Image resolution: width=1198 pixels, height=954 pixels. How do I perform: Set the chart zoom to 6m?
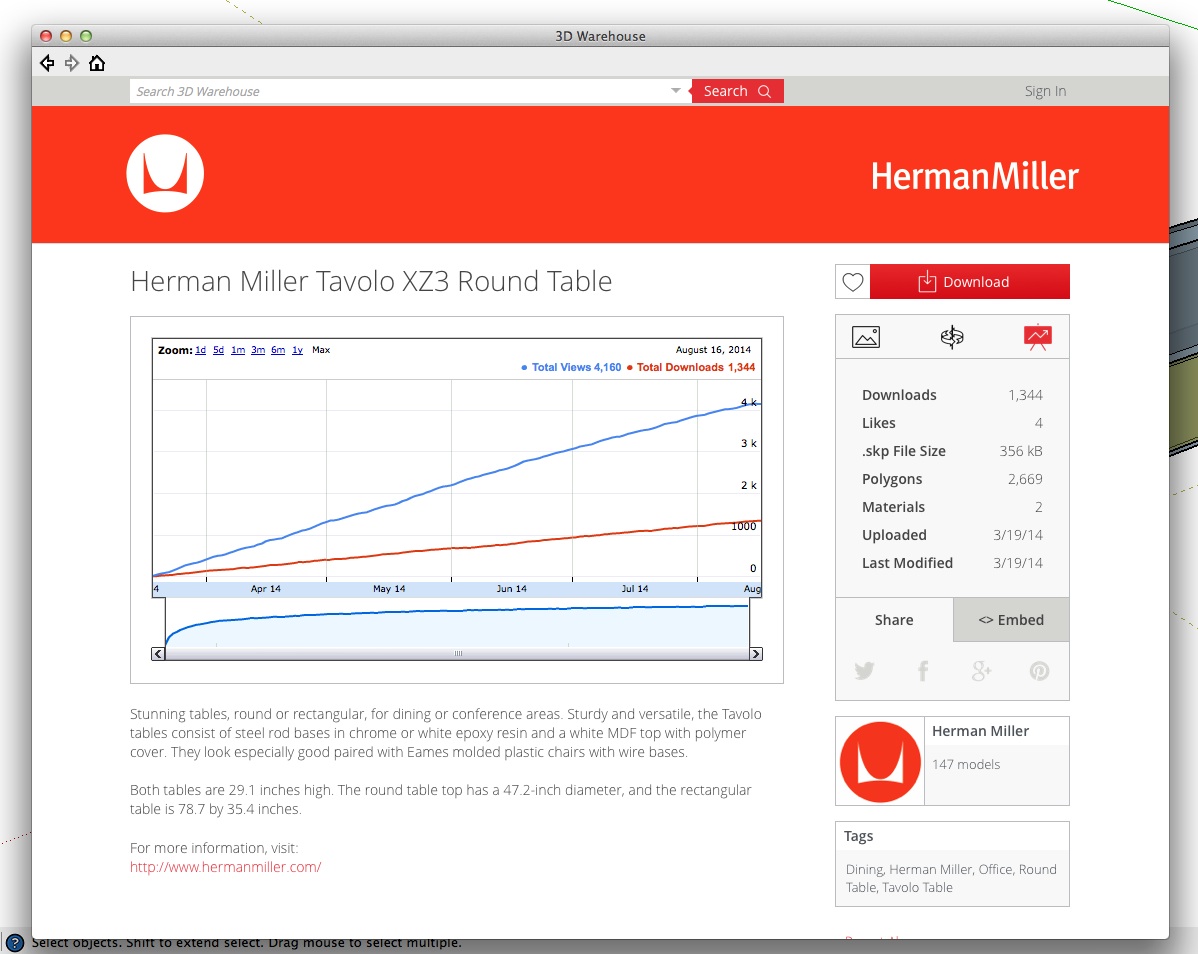278,350
